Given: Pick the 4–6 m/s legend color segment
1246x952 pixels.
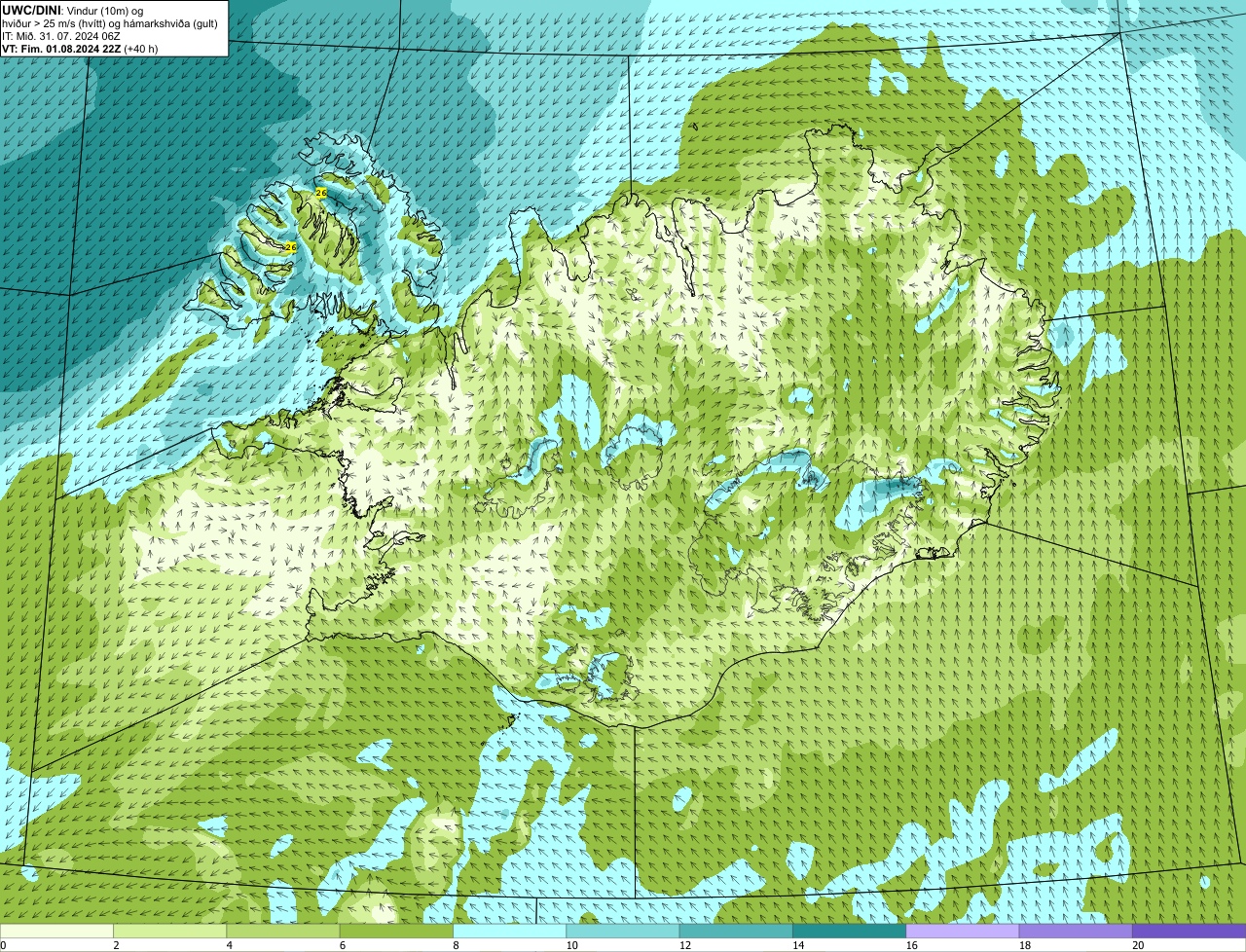Looking at the screenshot, I should pos(283,931).
